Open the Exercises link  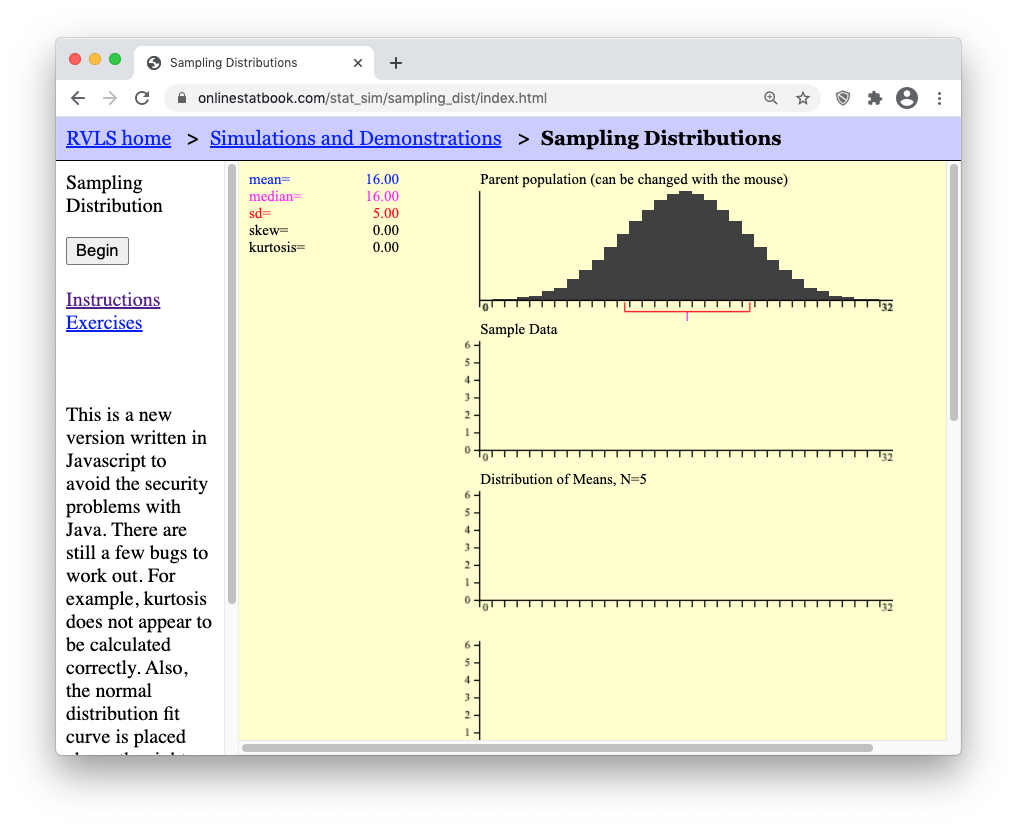click(x=104, y=323)
